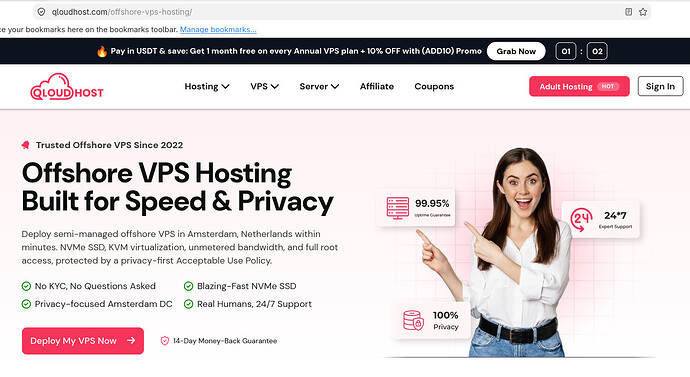
Task: Click the countdown box showing 01
Action: (566, 51)
